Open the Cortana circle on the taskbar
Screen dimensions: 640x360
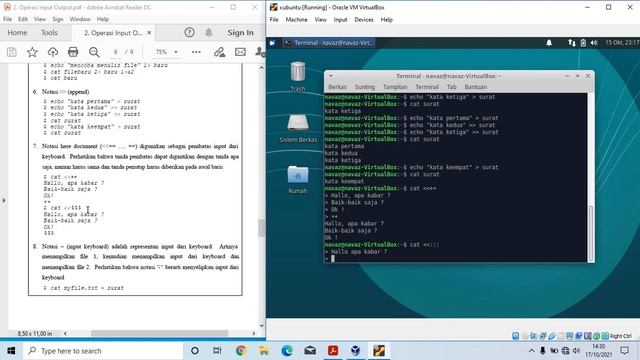pyautogui.click(x=195, y=351)
